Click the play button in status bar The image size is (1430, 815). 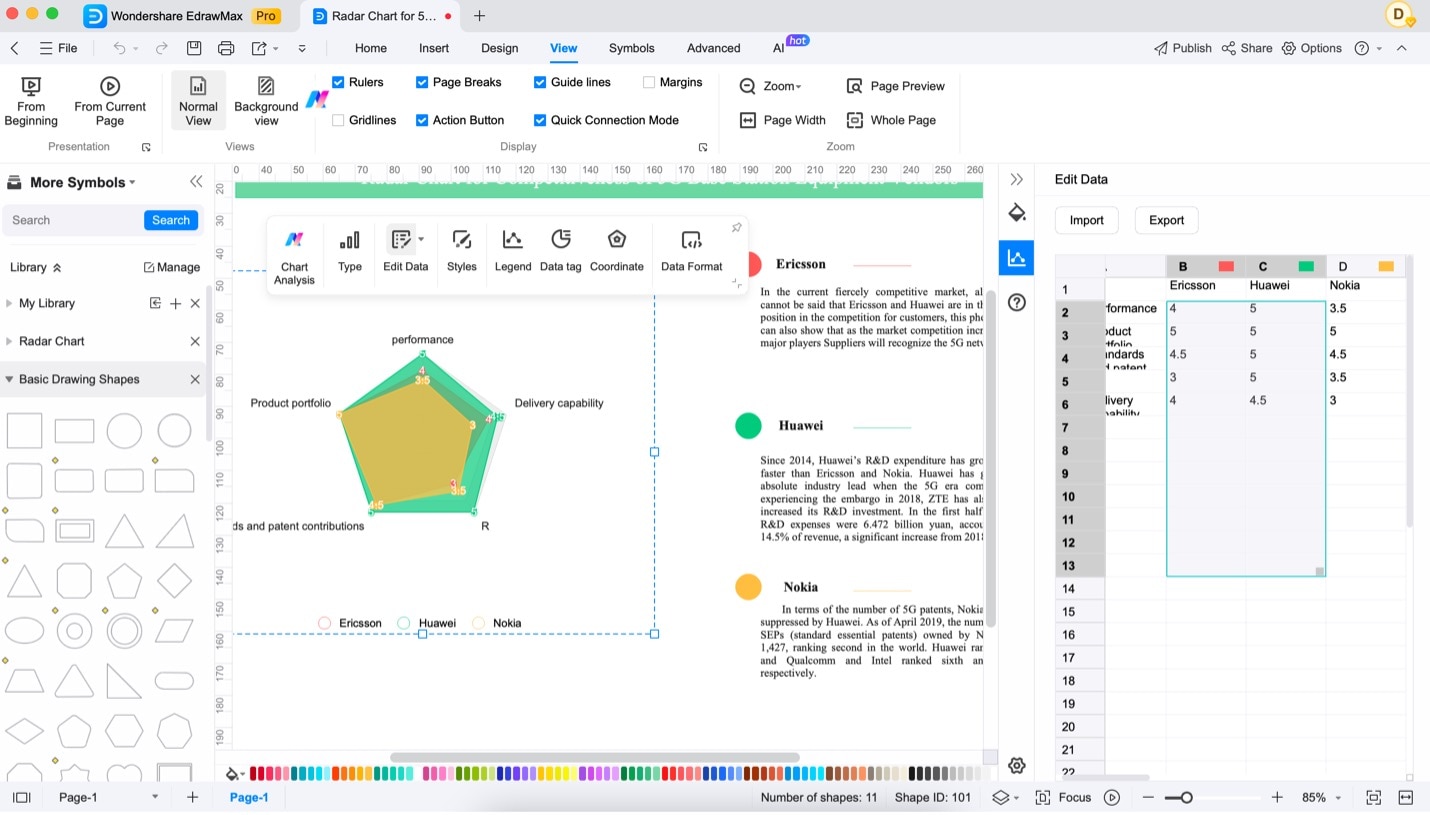click(1112, 797)
